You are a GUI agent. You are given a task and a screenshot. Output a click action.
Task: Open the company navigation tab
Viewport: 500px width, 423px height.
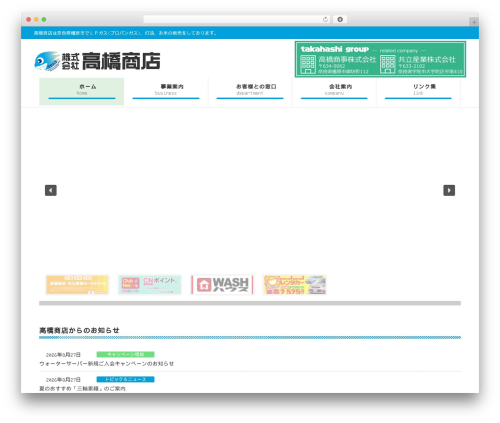point(334,91)
